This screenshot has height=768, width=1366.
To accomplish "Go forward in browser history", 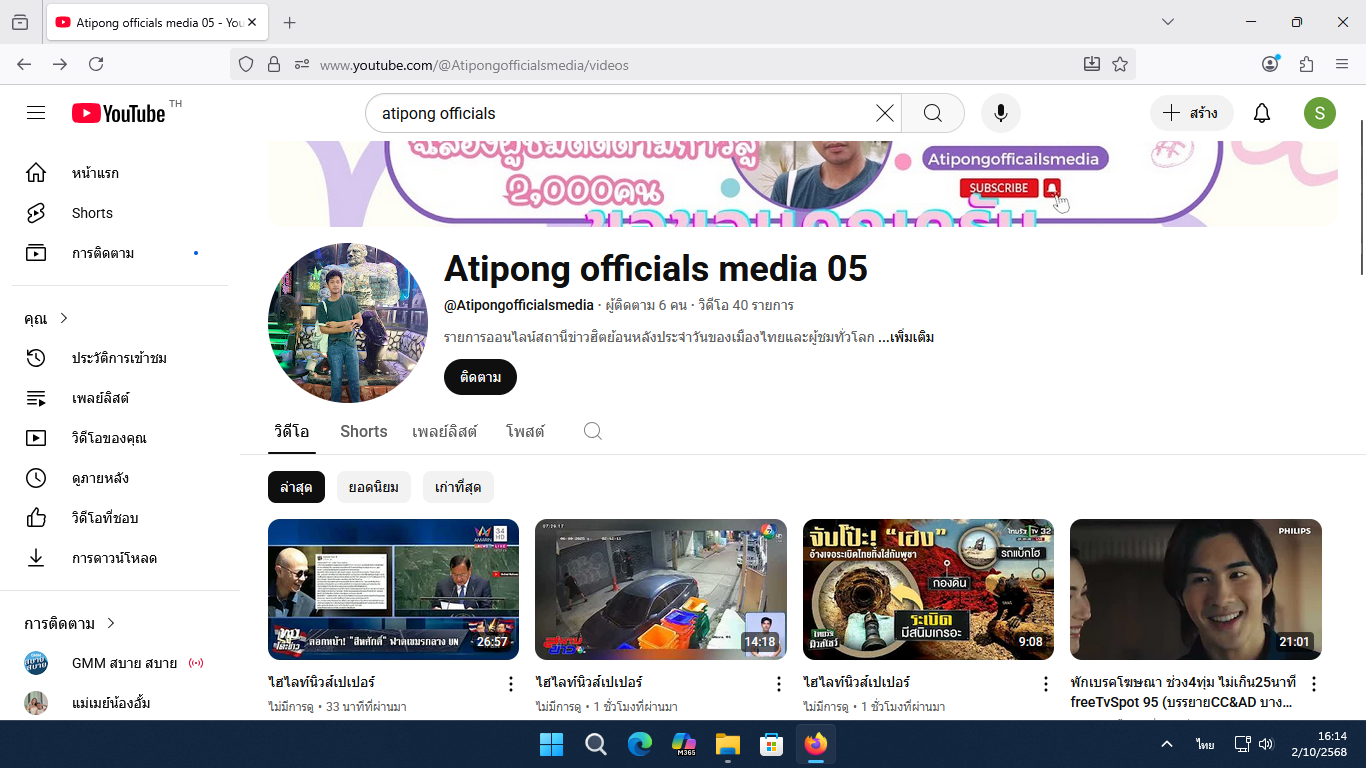I will (x=60, y=64).
